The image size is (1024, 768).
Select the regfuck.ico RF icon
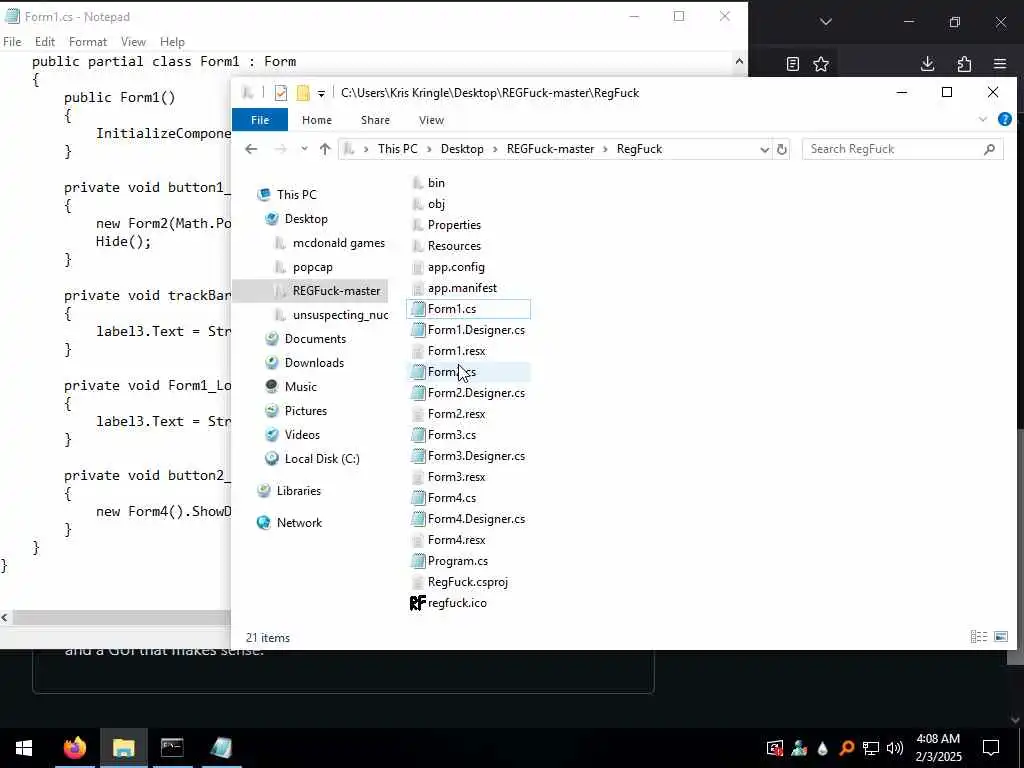coord(418,603)
